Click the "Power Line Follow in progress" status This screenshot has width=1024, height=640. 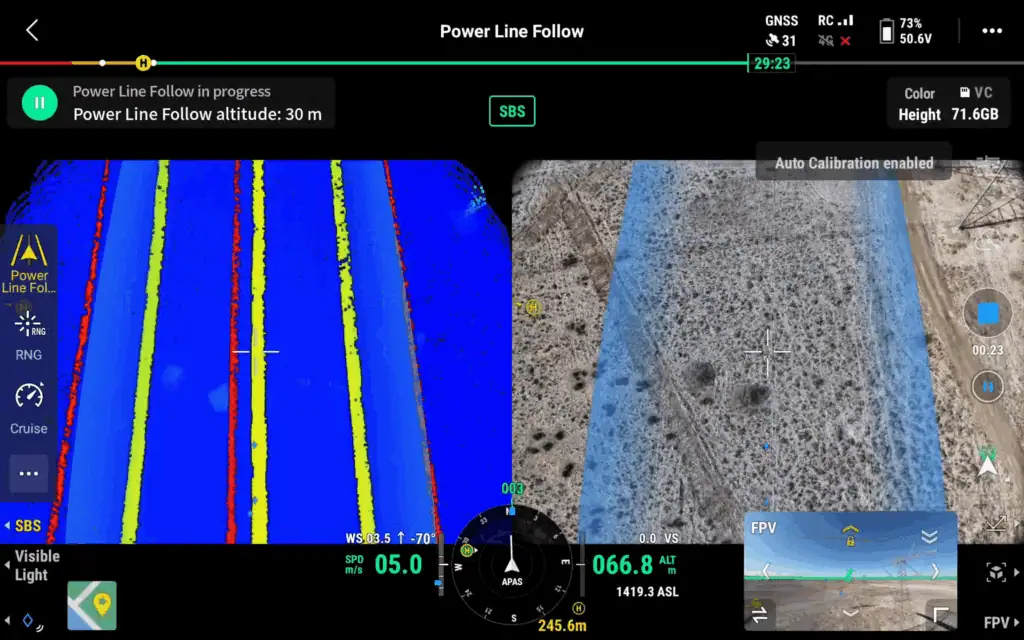(x=171, y=91)
